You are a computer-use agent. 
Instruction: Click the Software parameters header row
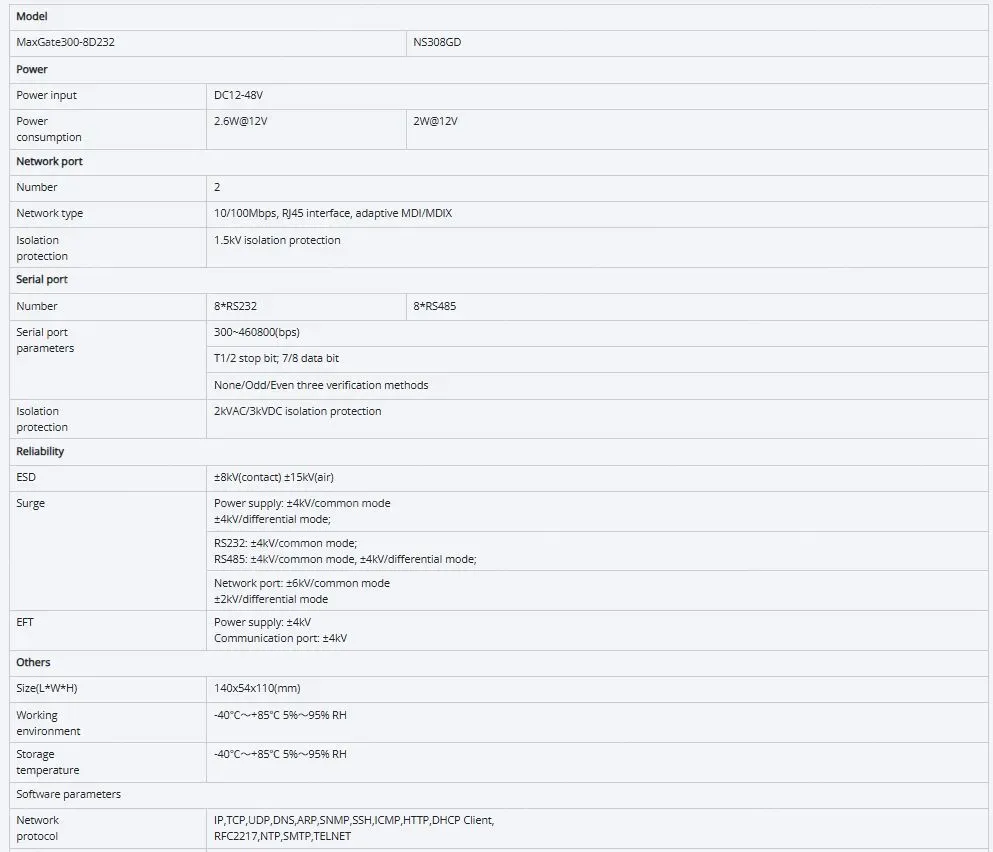(68, 794)
